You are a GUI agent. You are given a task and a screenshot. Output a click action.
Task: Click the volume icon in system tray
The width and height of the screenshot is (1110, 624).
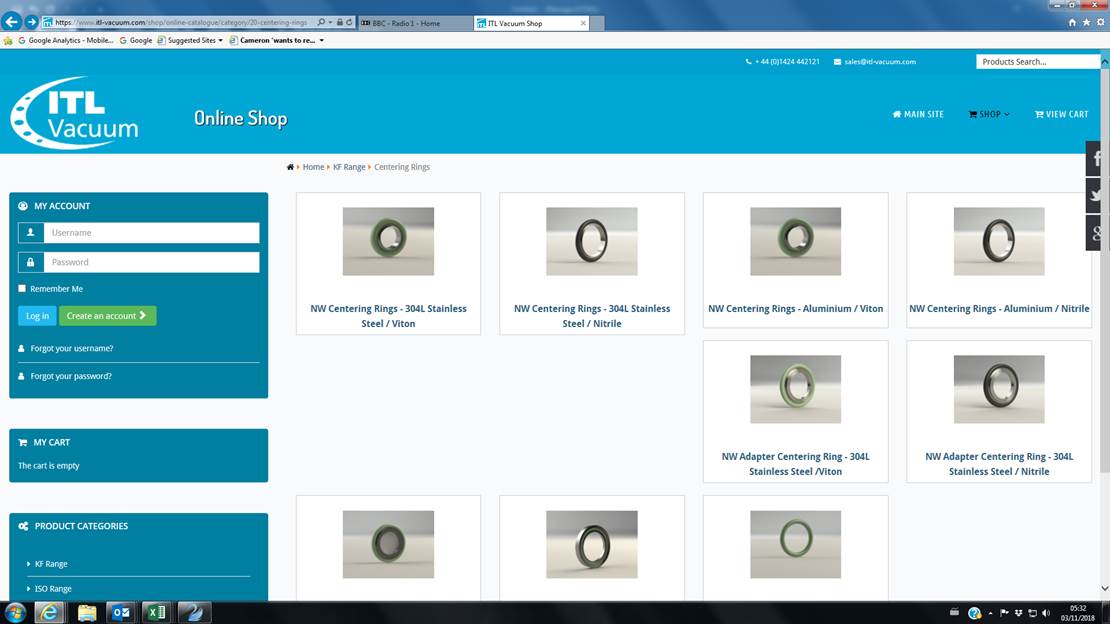(1046, 613)
